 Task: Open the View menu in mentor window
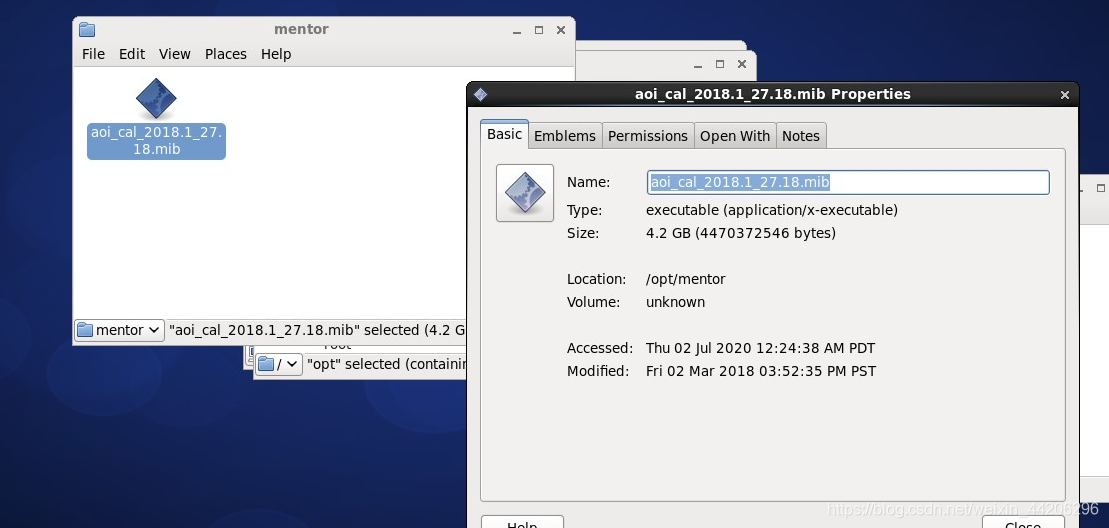(175, 54)
